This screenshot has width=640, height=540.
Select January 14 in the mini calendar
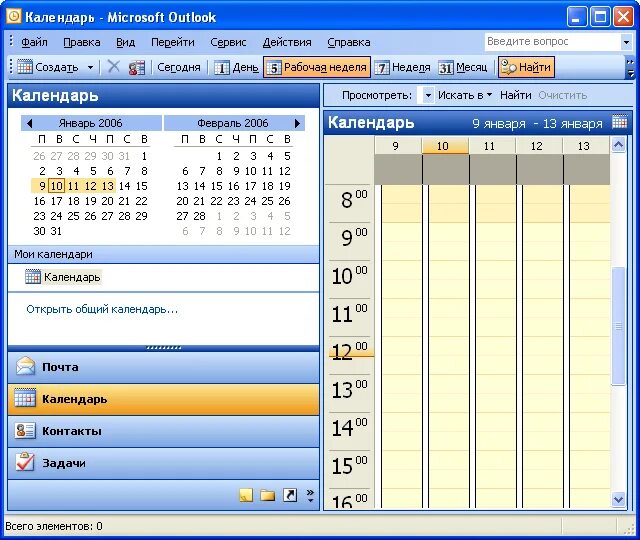tap(124, 186)
